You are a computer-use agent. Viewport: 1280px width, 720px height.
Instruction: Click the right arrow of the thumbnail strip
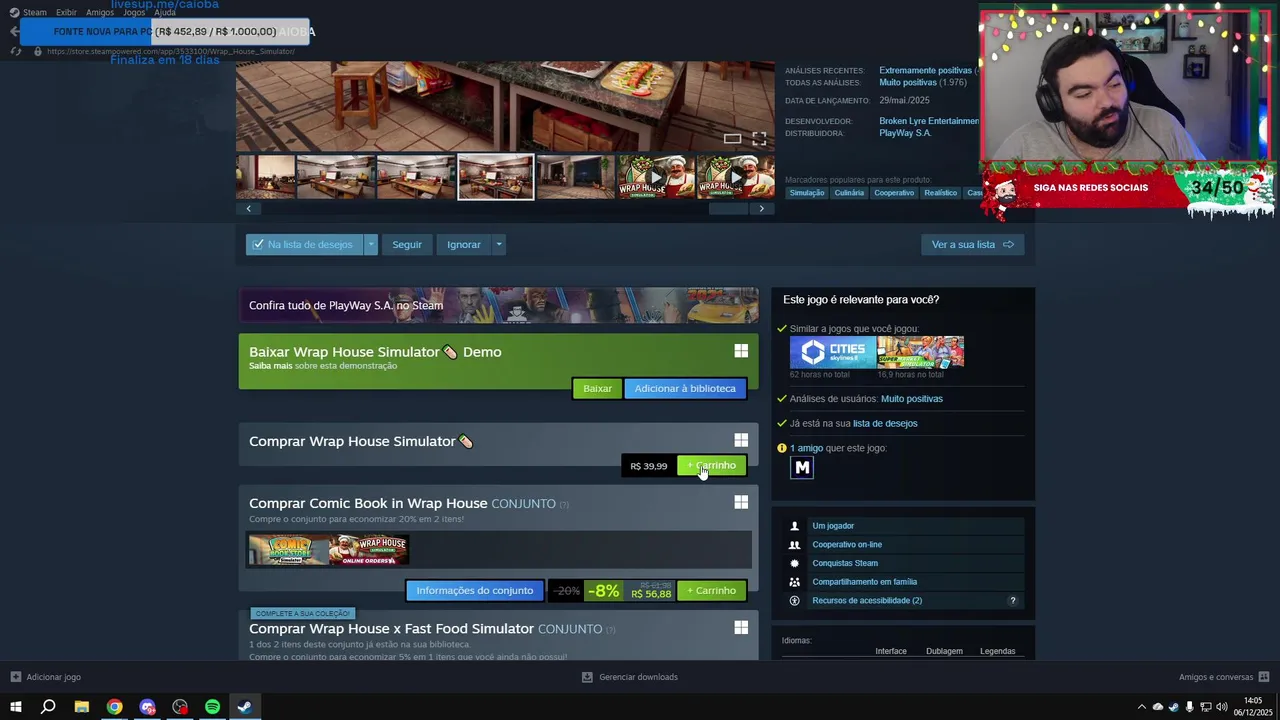[x=761, y=208]
